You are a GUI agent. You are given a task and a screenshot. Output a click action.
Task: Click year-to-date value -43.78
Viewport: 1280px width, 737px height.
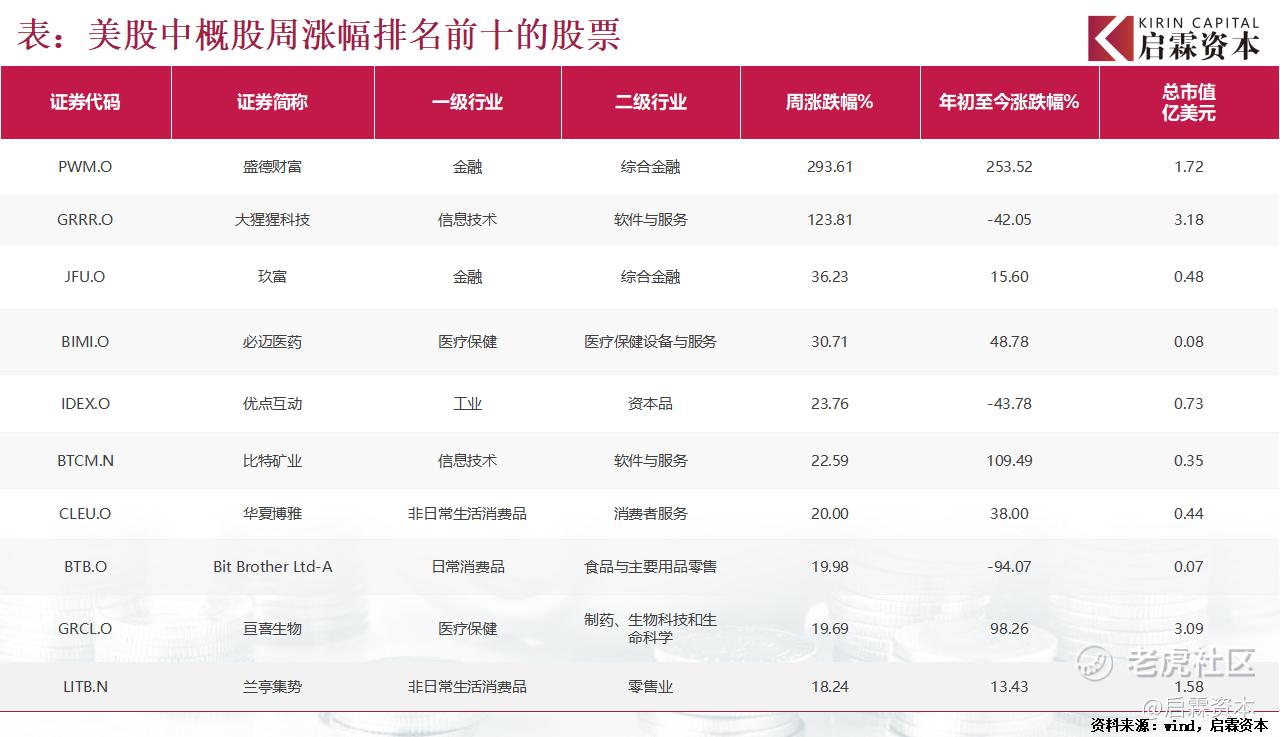point(1009,403)
